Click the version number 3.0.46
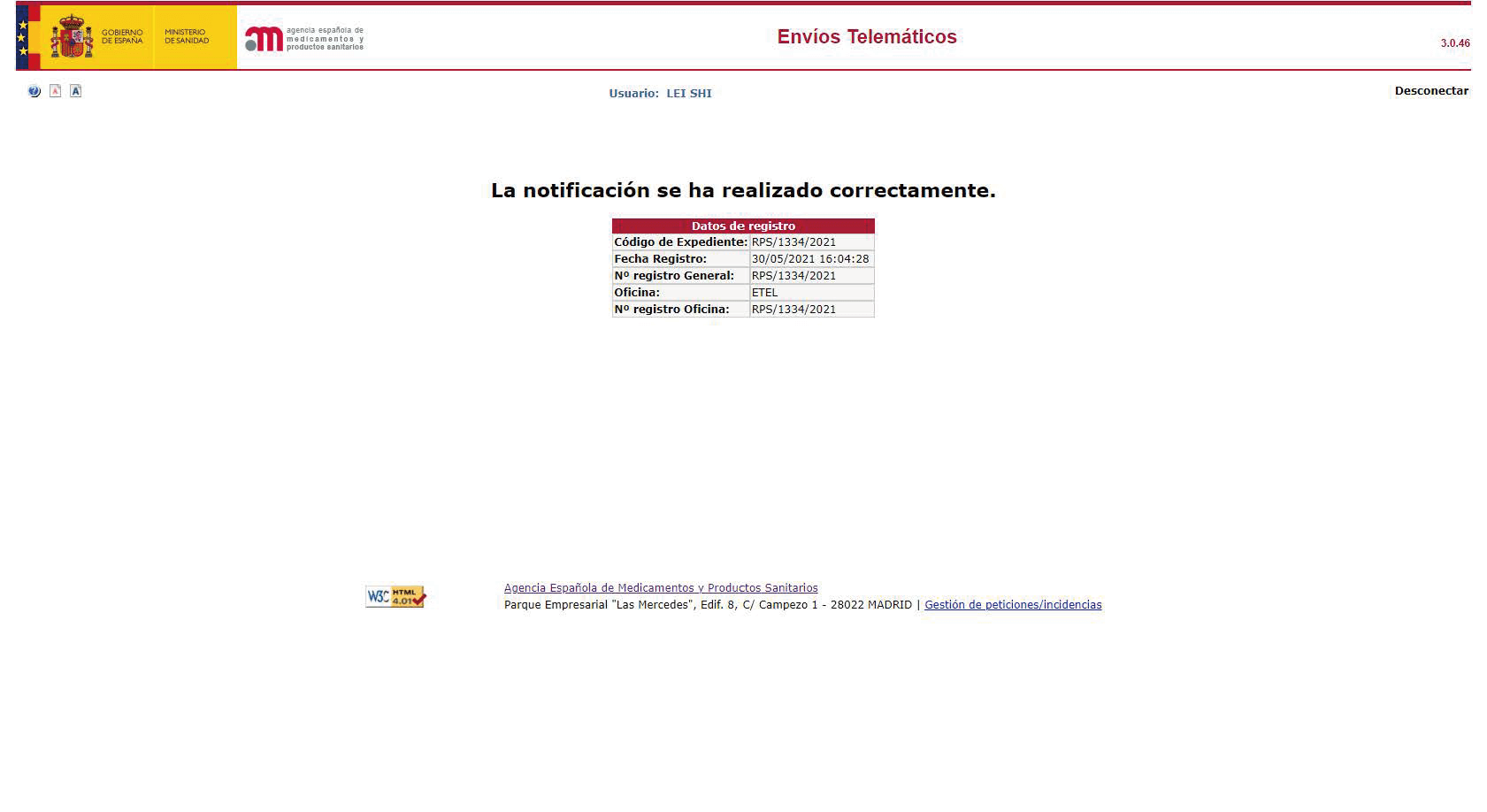This screenshot has width=1487, height=812. 1454,43
